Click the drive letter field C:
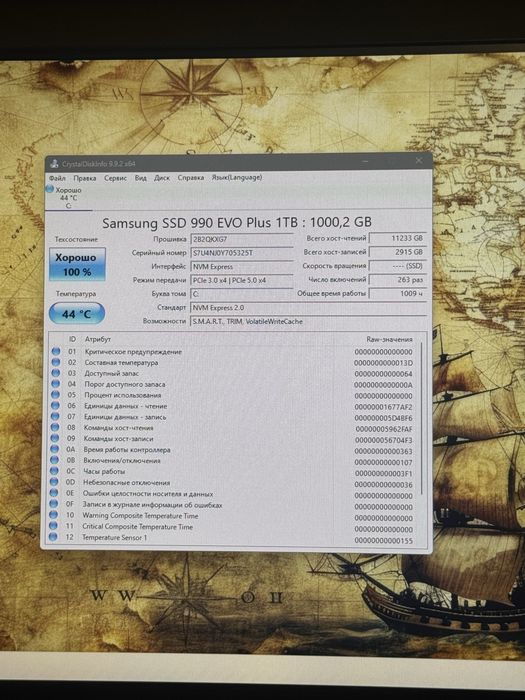525x700 pixels. click(x=242, y=294)
